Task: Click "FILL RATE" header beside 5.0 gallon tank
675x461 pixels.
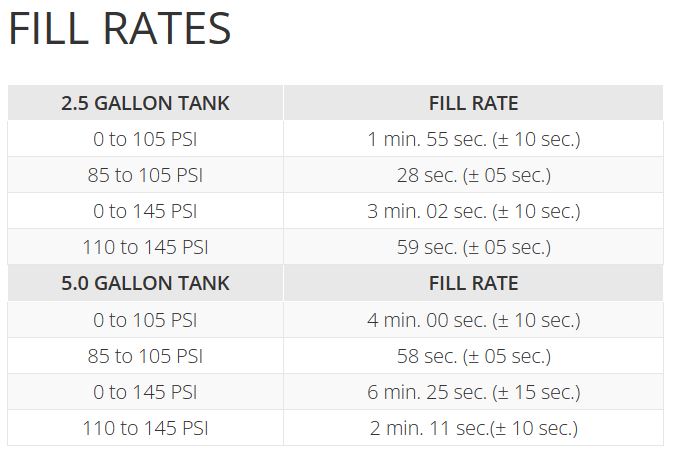Action: [473, 283]
